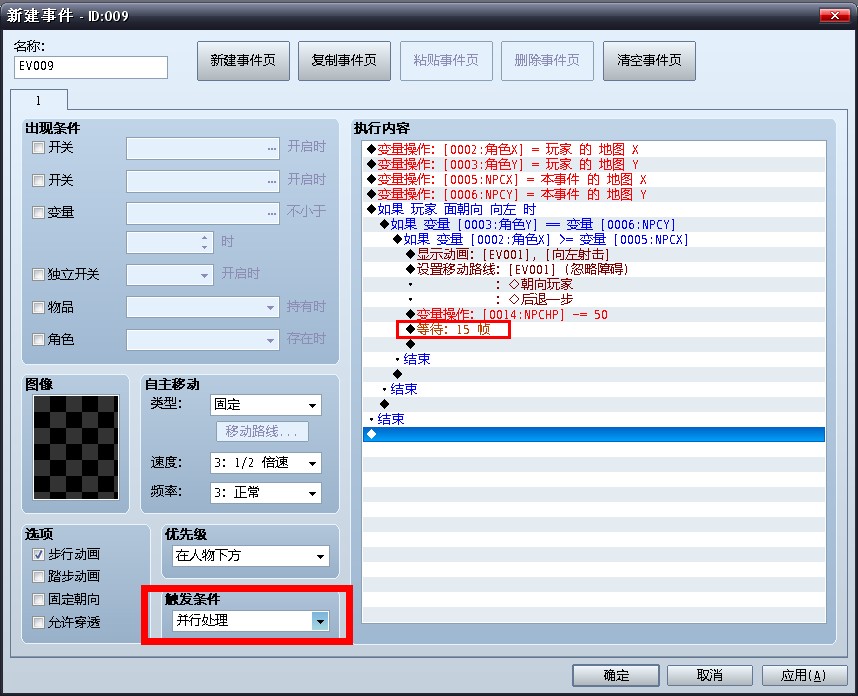This screenshot has height=696, width=858.
Task: Close the 新建事件 window
Action: [x=834, y=15]
